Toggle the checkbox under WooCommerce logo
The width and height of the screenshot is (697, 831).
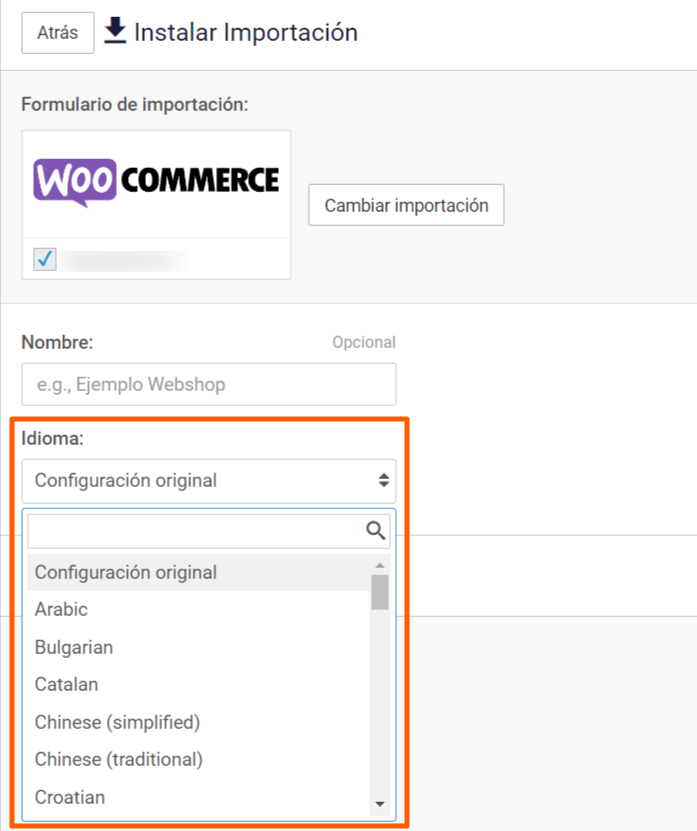tap(45, 259)
